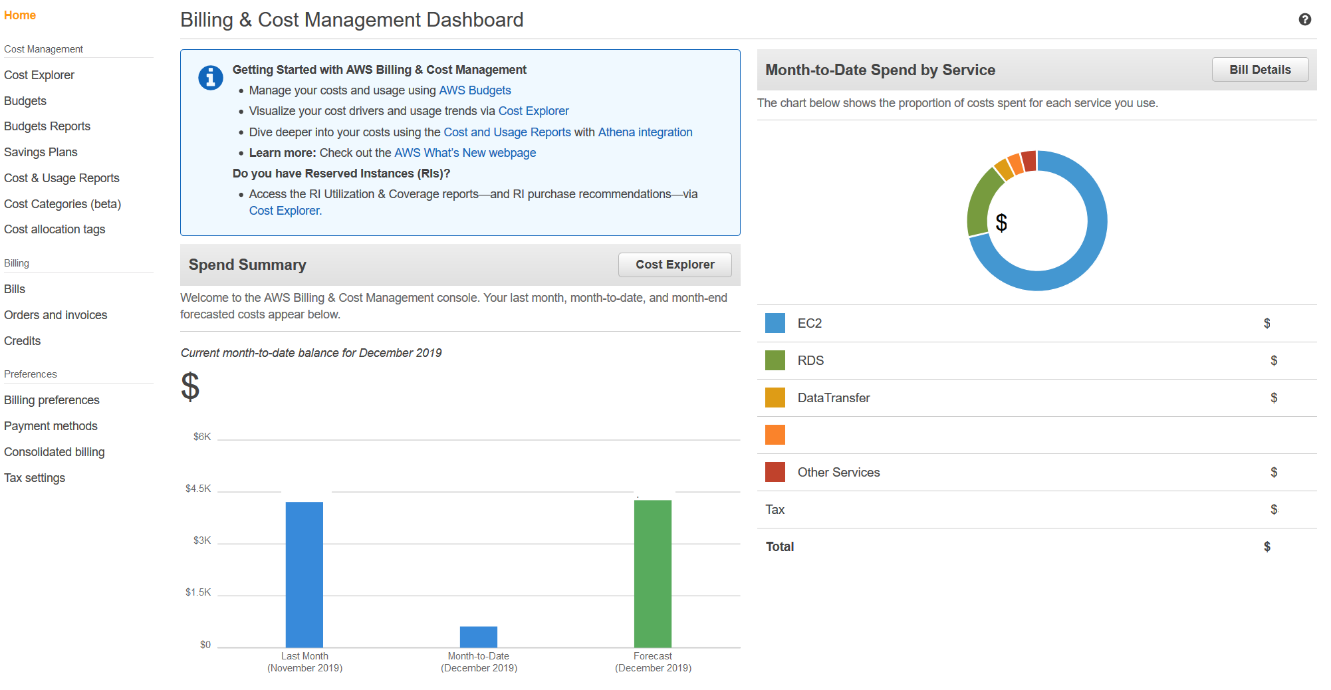Click the green RDS legend swatch
The height and width of the screenshot is (690, 1331).
click(775, 360)
